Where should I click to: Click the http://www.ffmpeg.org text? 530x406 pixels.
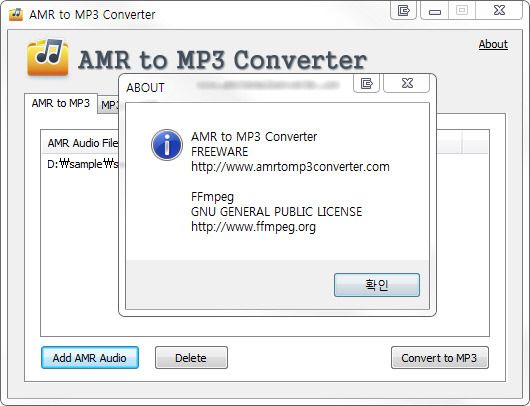point(253,227)
